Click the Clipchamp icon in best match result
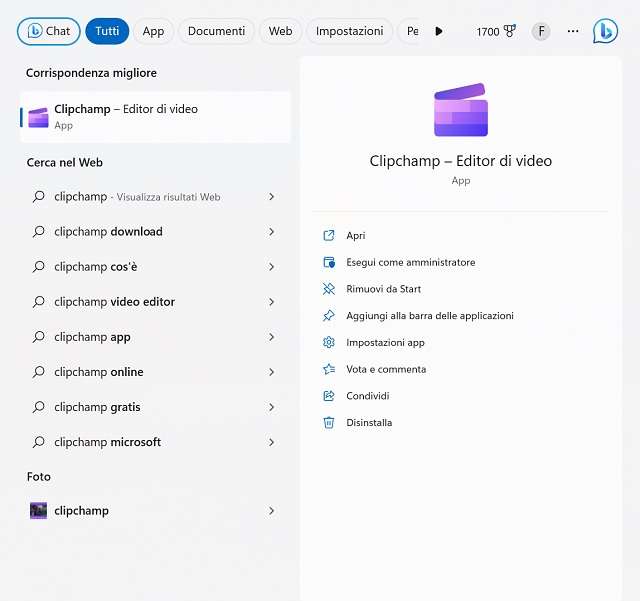The height and width of the screenshot is (601, 640). [38, 118]
